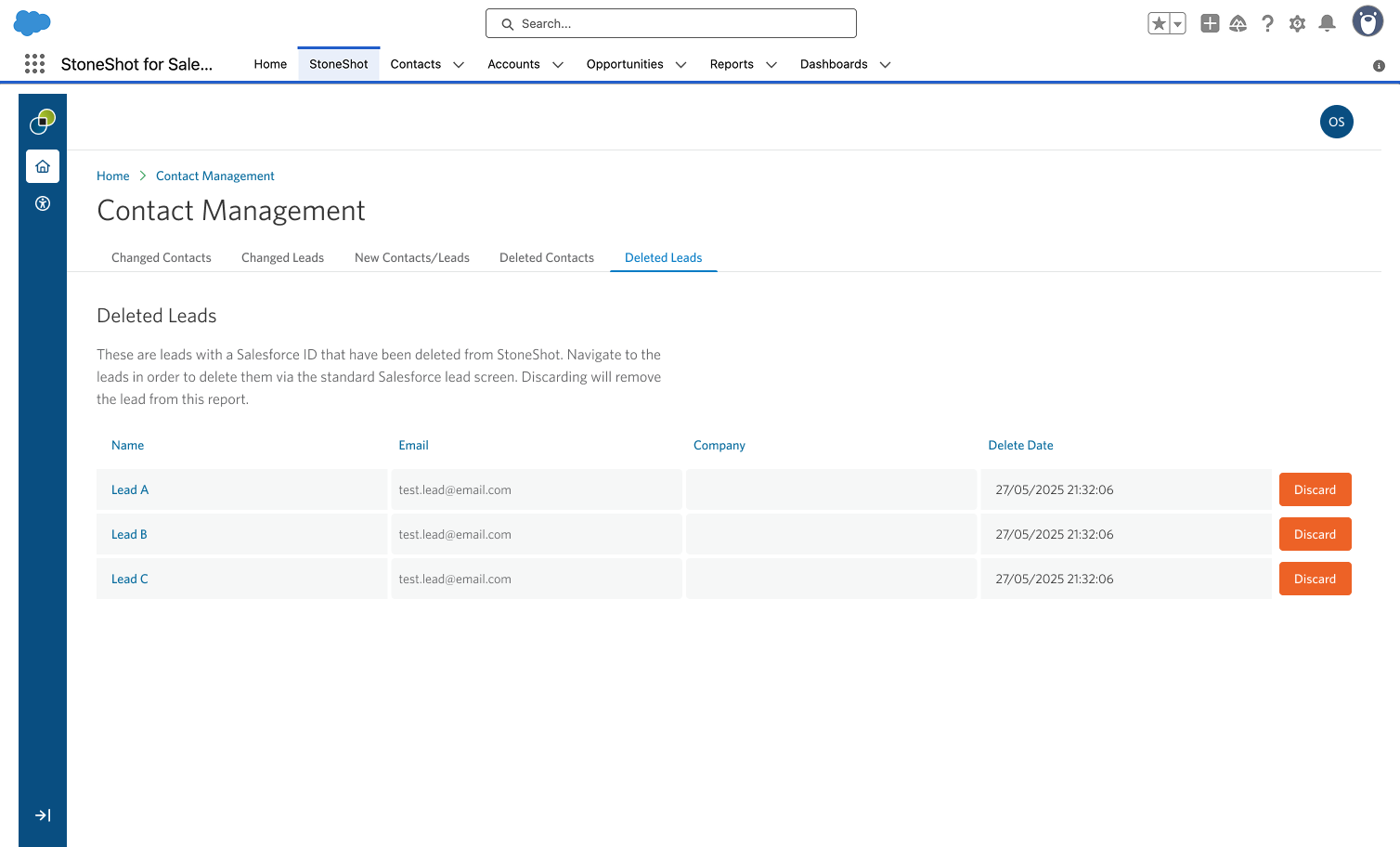Select sidebar Home icon

point(43,166)
